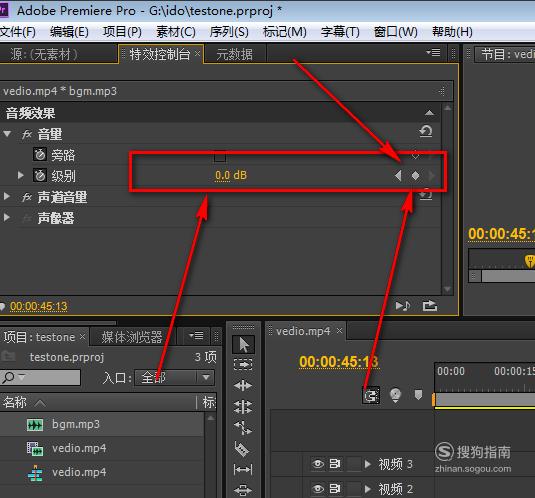The height and width of the screenshot is (498, 535).
Task: Open the search filter dropdown arrow
Action: tap(22, 377)
